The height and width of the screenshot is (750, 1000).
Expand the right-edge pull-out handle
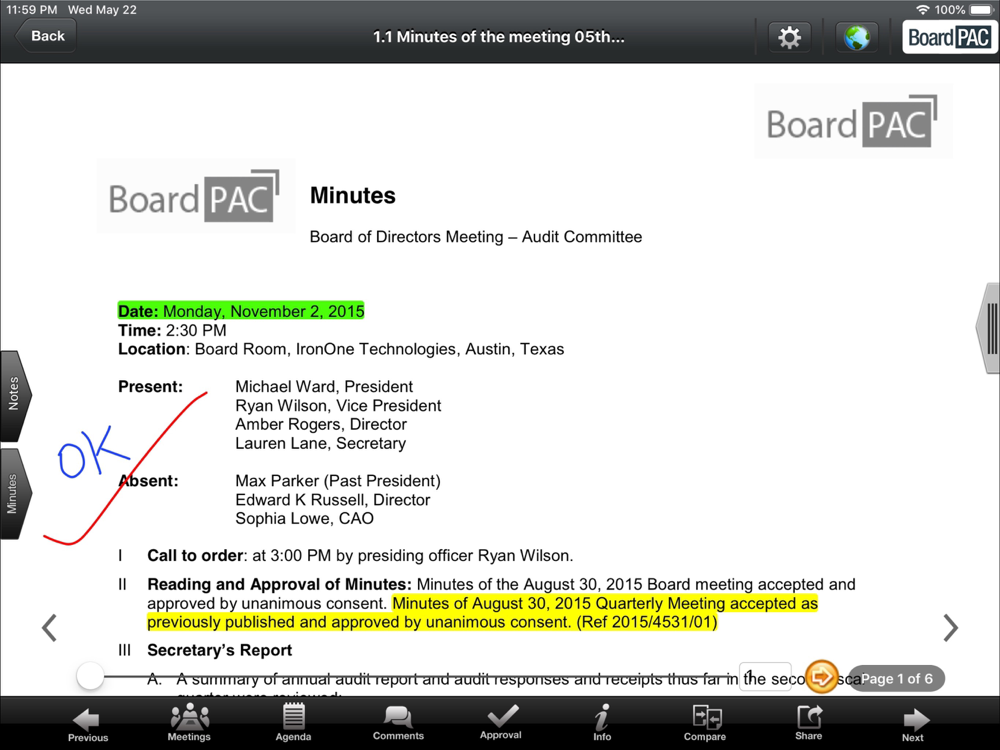click(x=989, y=328)
